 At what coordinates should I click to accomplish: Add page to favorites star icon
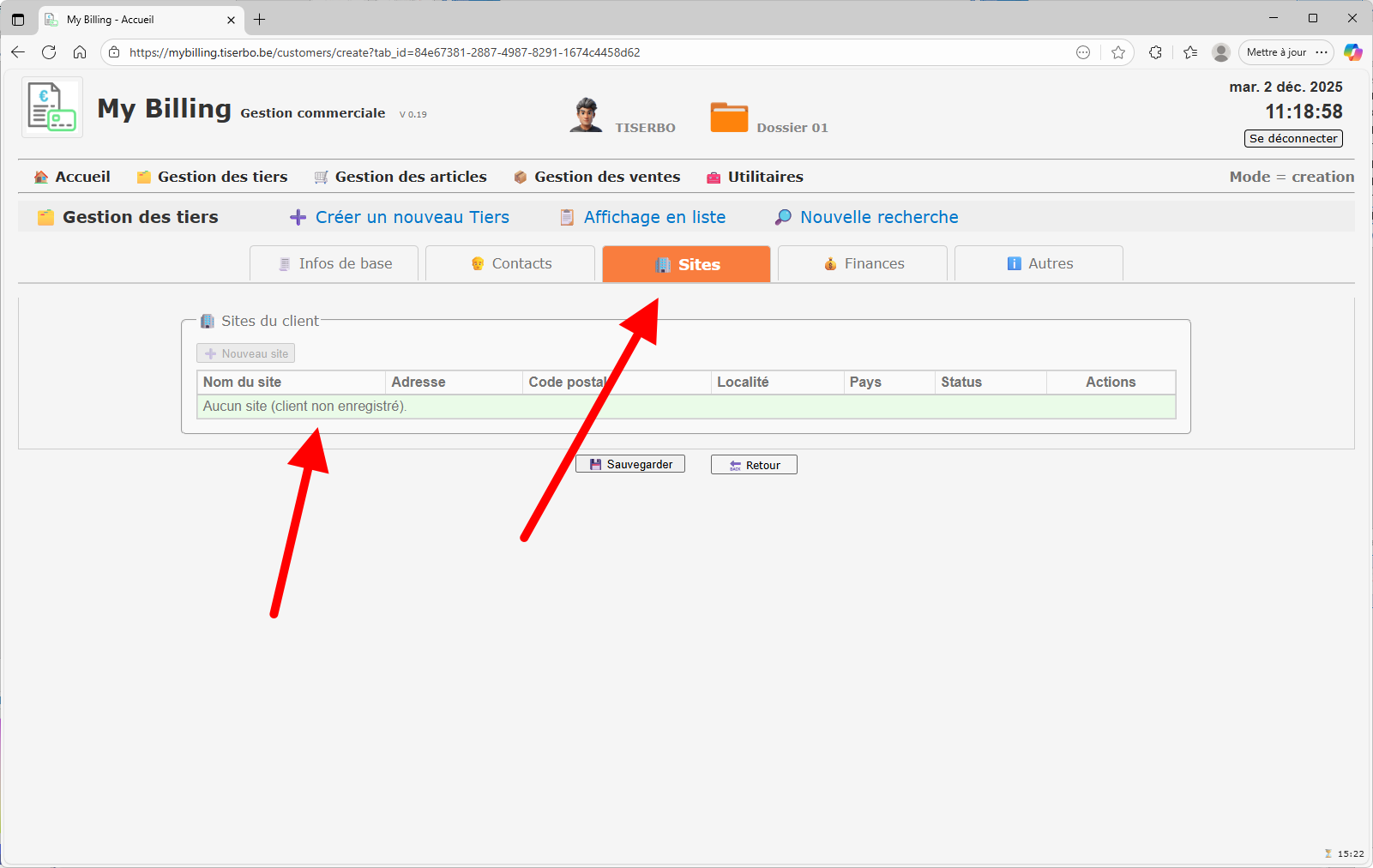1117,52
